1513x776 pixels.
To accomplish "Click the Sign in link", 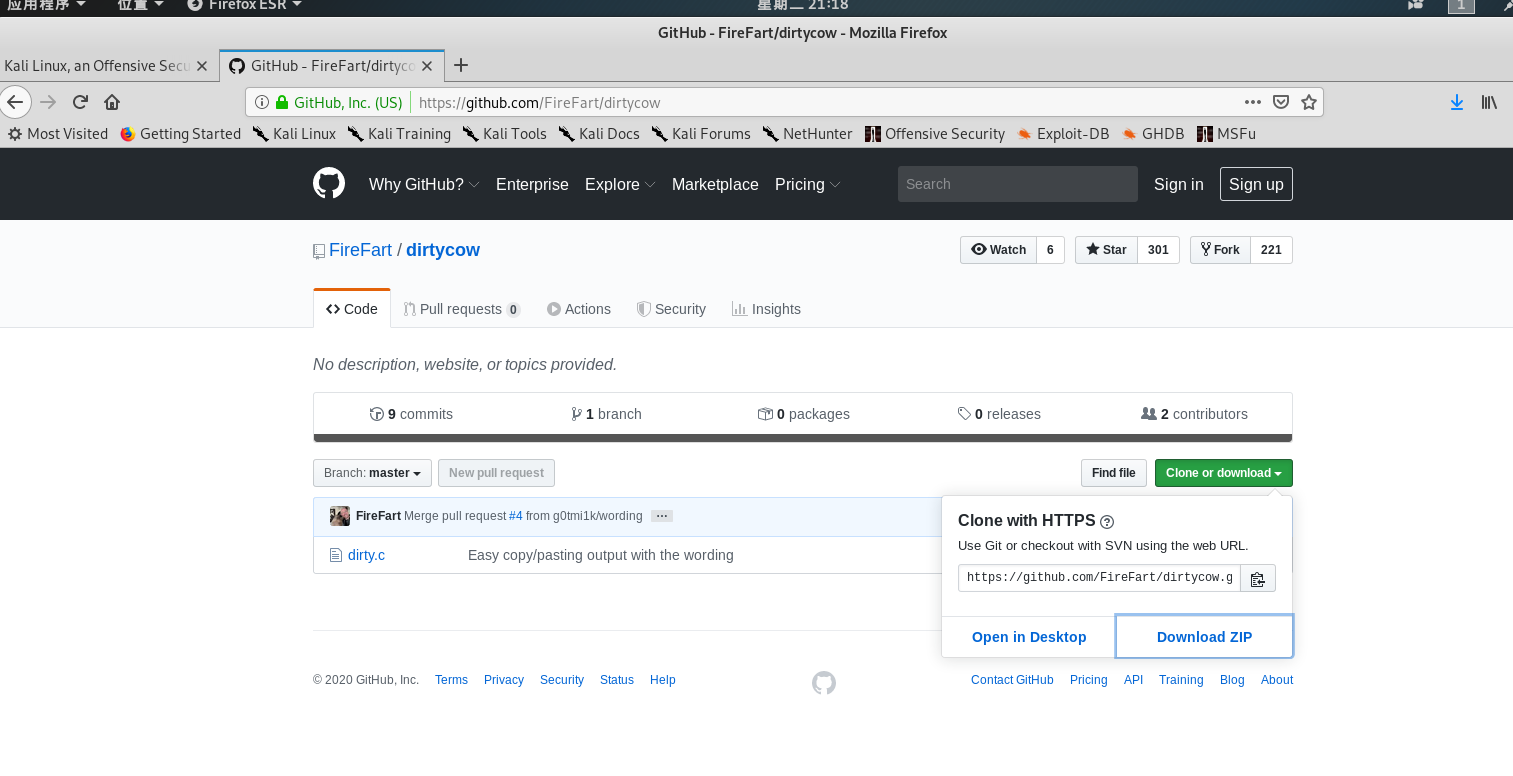I will pyautogui.click(x=1179, y=184).
